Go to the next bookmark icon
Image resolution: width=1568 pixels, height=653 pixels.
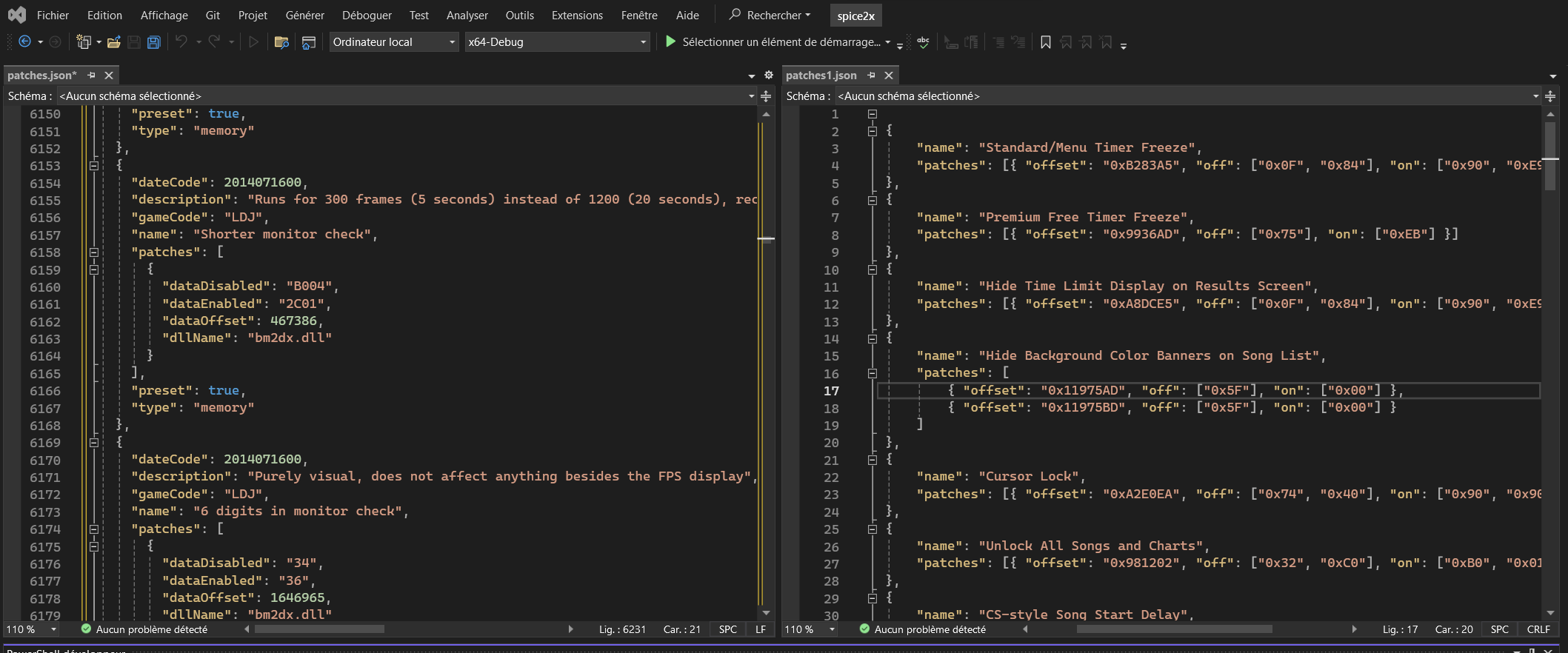(x=1086, y=42)
